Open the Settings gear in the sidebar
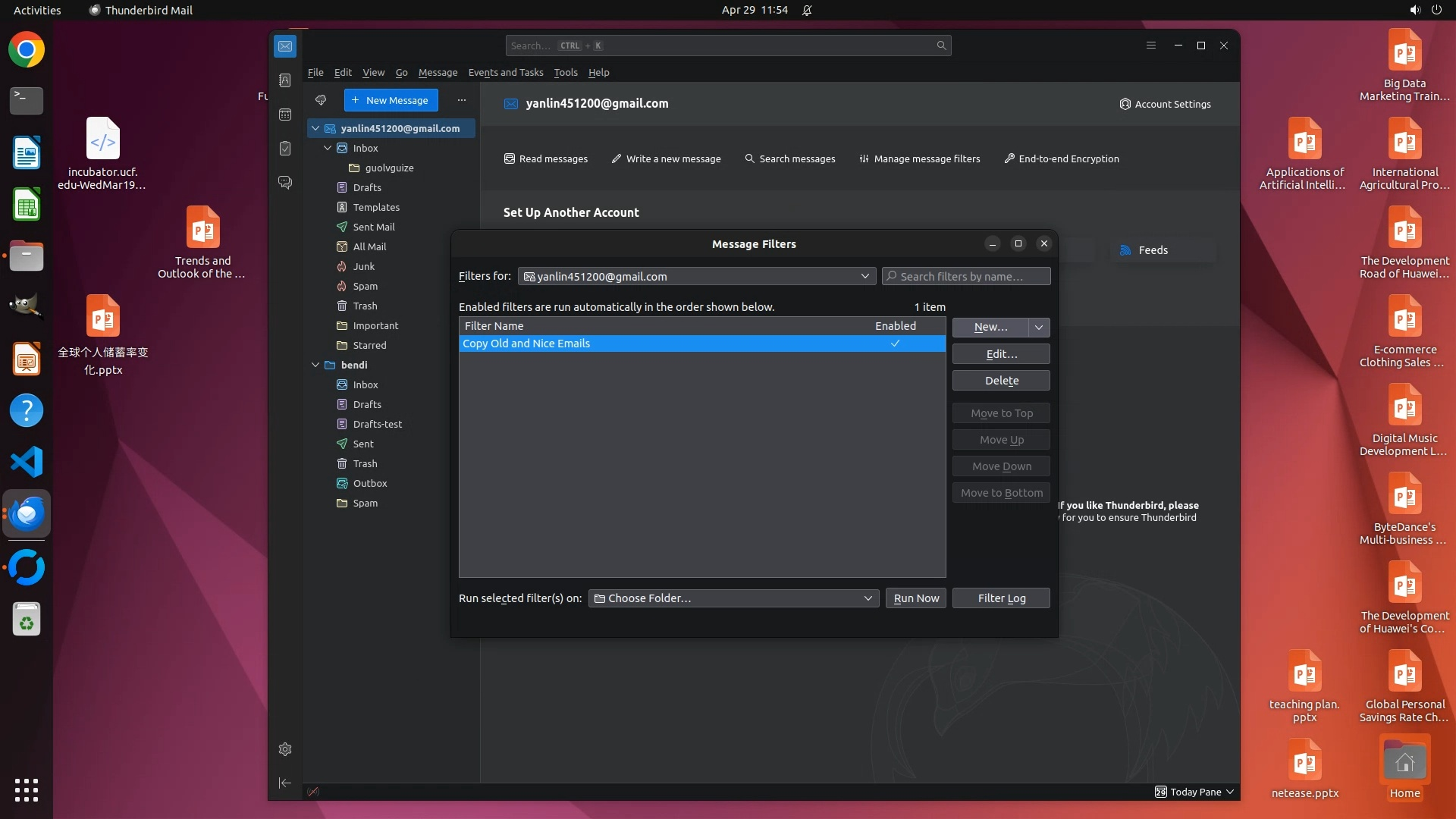Screen dimensions: 1456x819 click(285, 749)
